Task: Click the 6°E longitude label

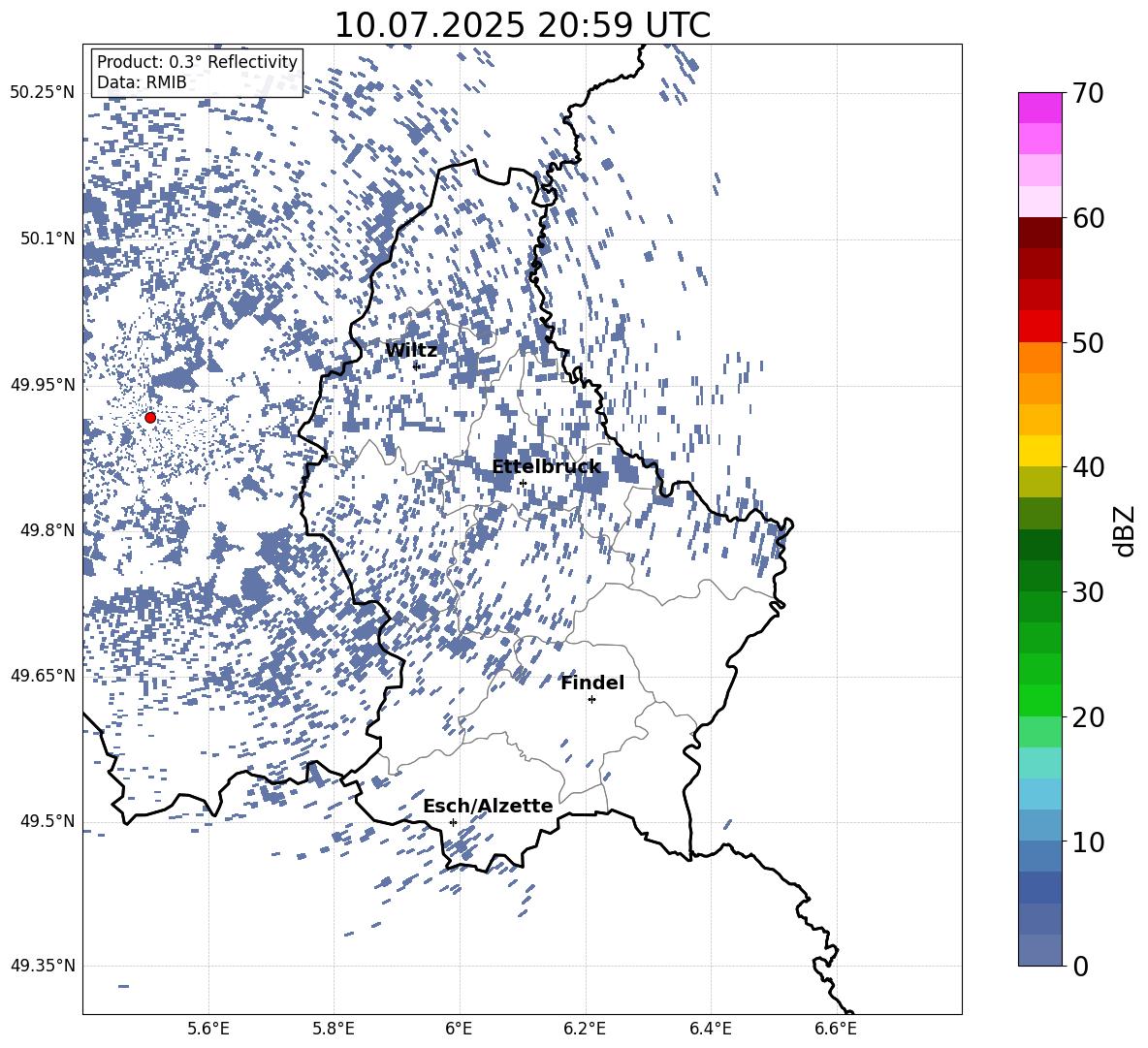Action: (459, 1029)
